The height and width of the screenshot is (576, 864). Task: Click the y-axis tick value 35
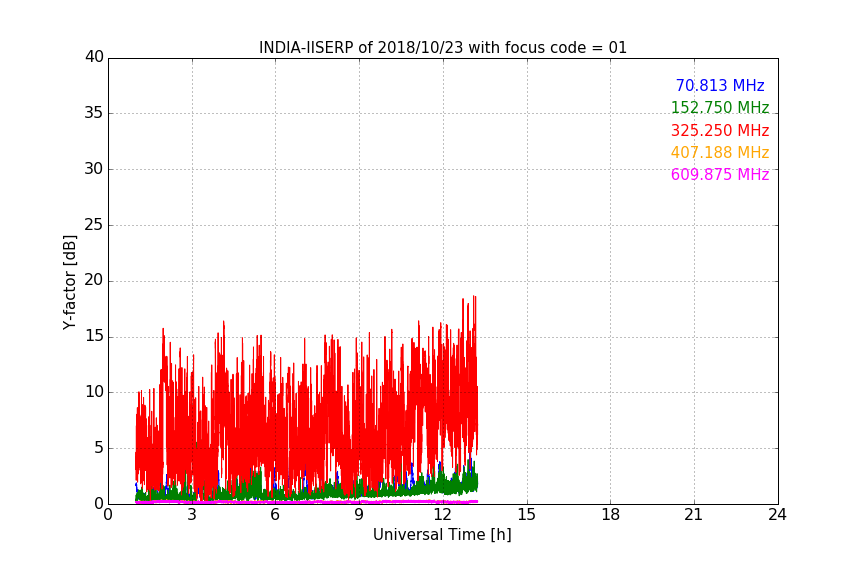(x=94, y=113)
